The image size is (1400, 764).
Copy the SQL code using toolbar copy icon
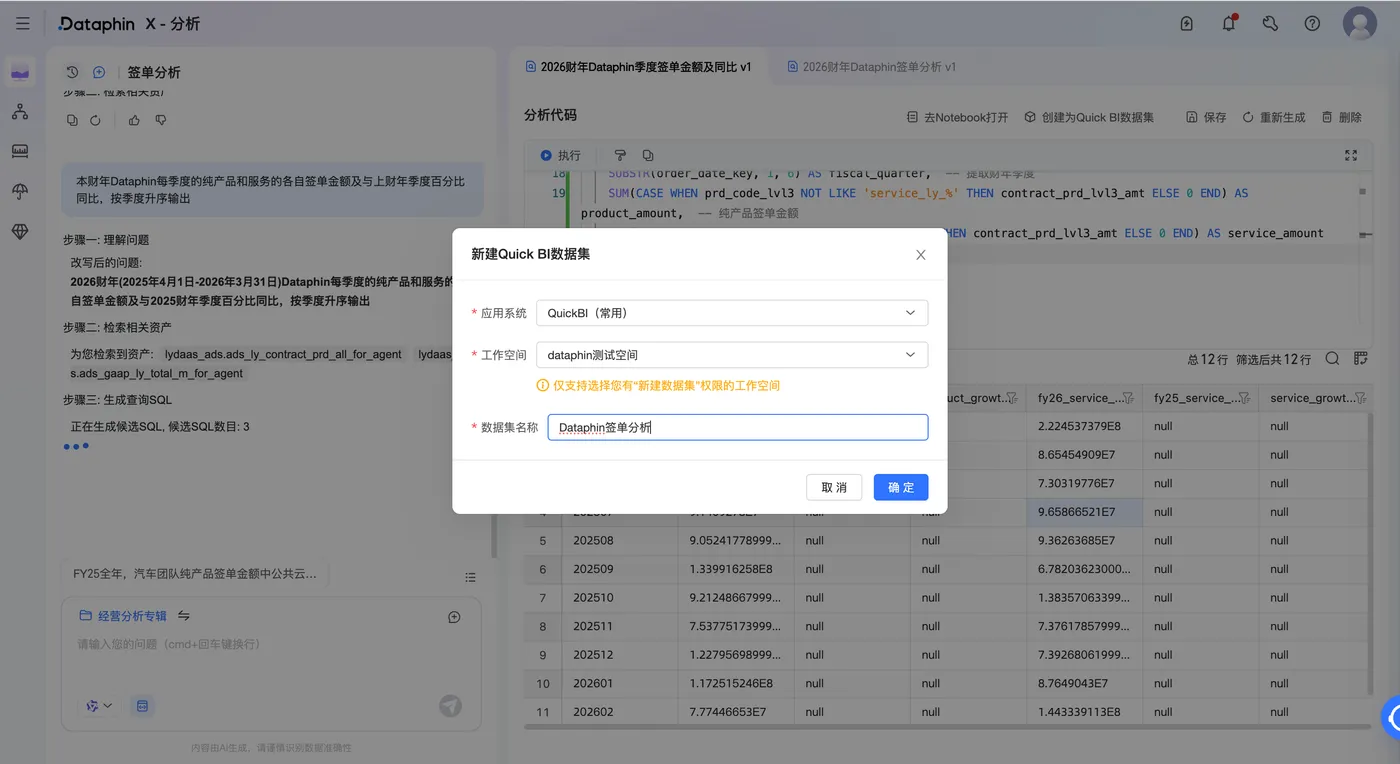[x=648, y=155]
